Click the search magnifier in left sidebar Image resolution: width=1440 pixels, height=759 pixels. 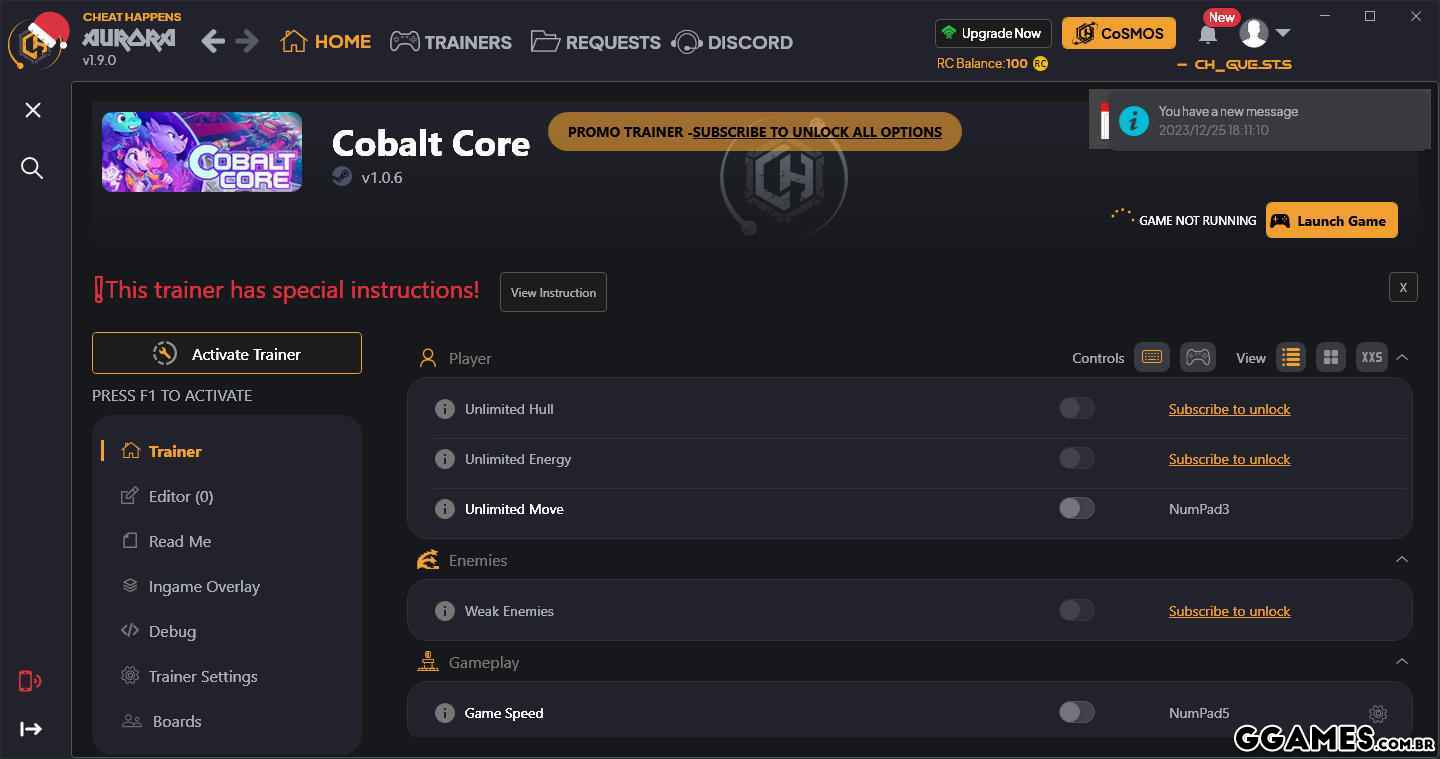[32, 168]
